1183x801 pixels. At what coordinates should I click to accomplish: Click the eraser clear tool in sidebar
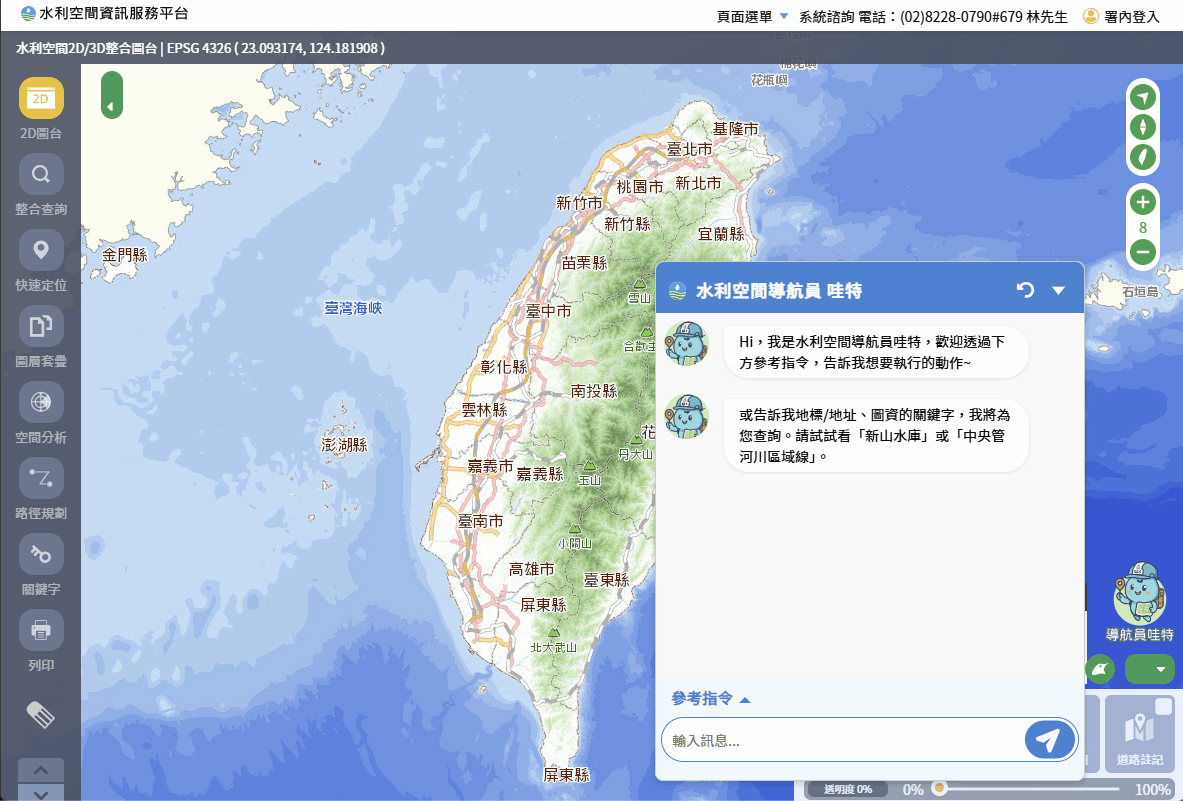pos(41,714)
